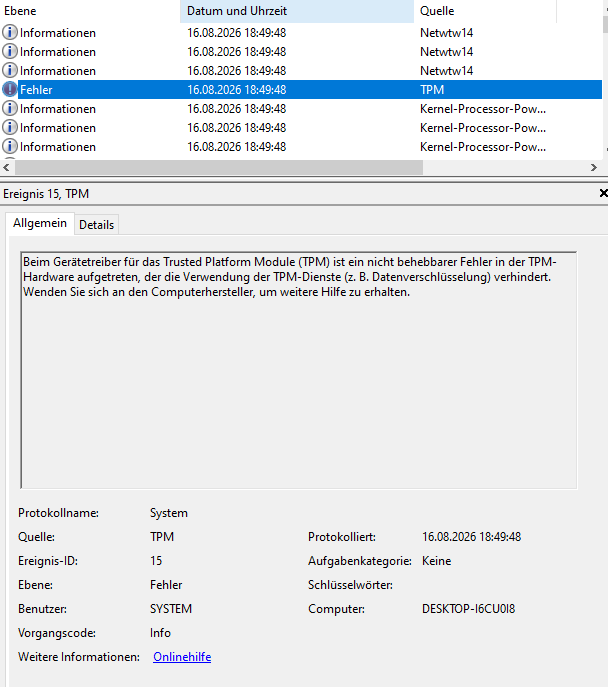This screenshot has width=608, height=687.
Task: Click the Ereignis 15, TPM pane title
Action: click(x=46, y=194)
